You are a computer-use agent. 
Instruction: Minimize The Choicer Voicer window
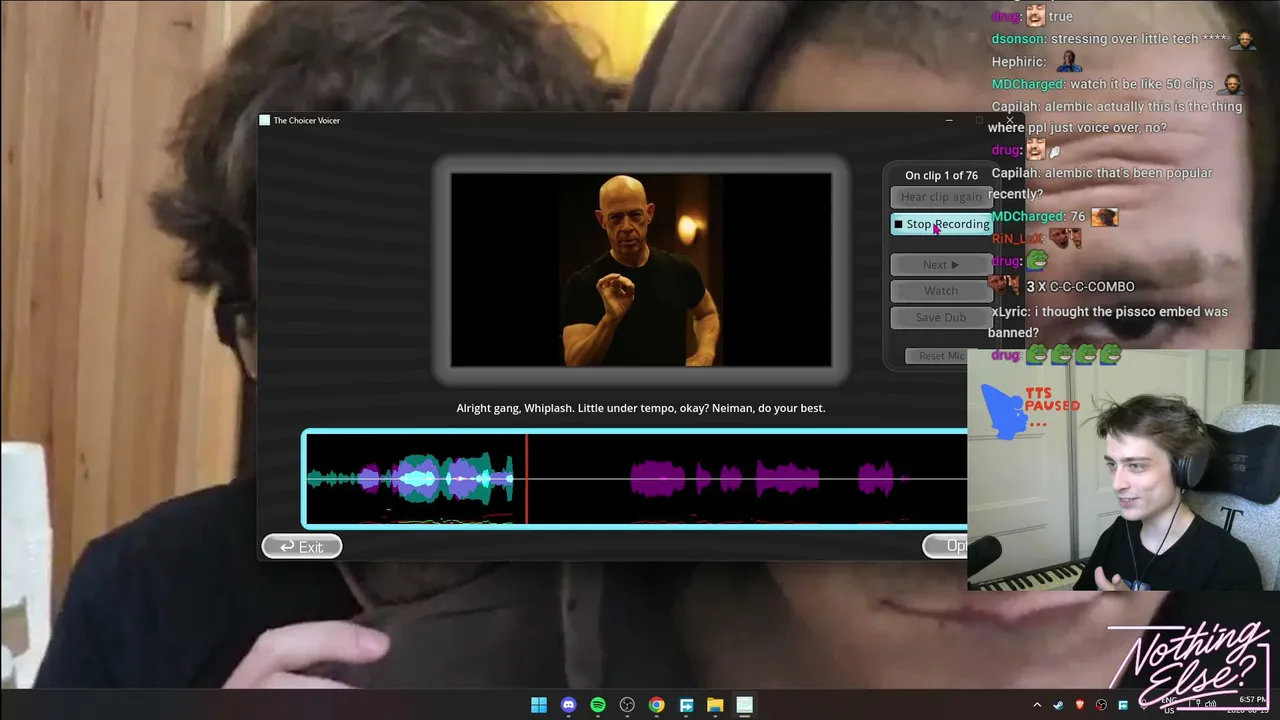tap(949, 120)
